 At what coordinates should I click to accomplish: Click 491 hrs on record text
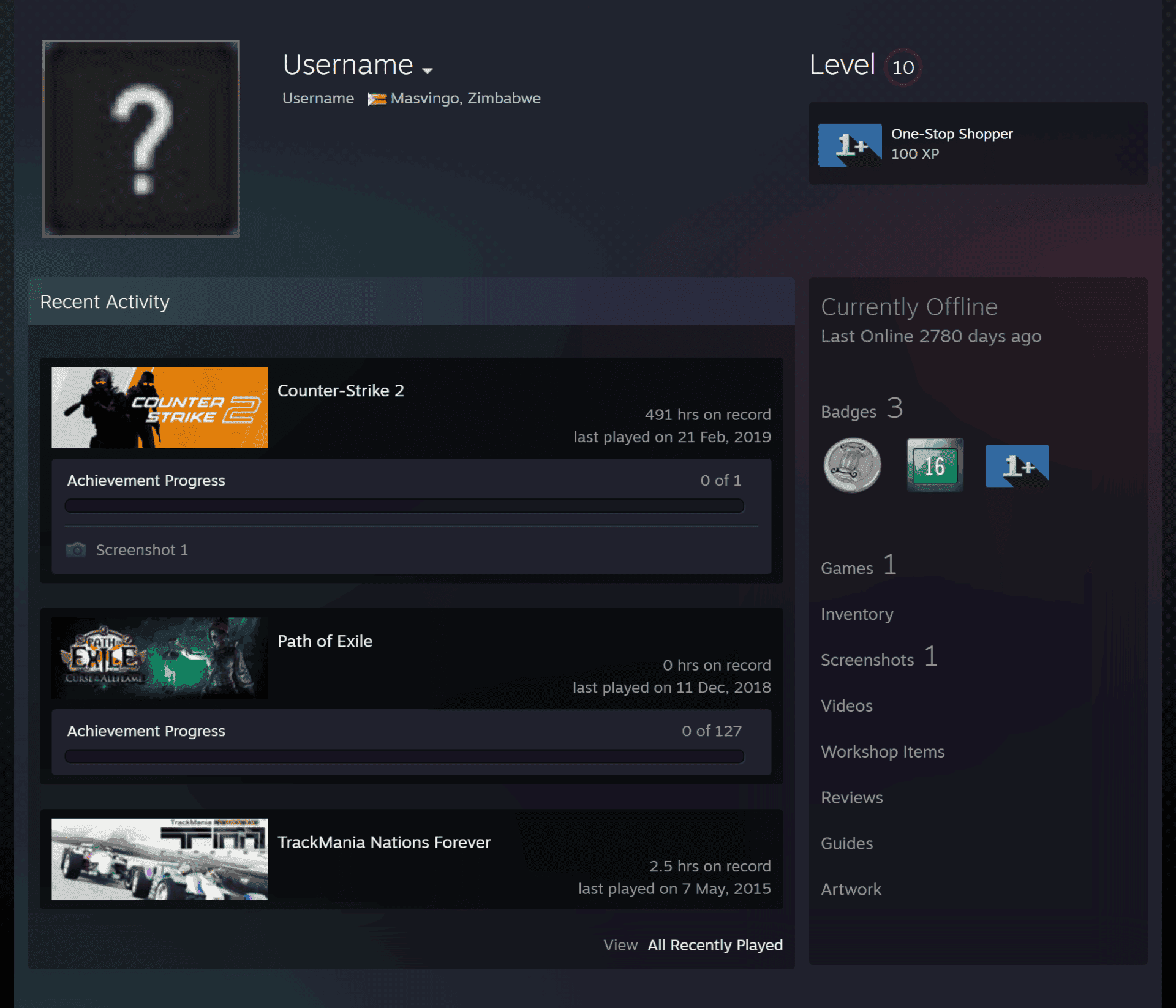[x=707, y=415]
